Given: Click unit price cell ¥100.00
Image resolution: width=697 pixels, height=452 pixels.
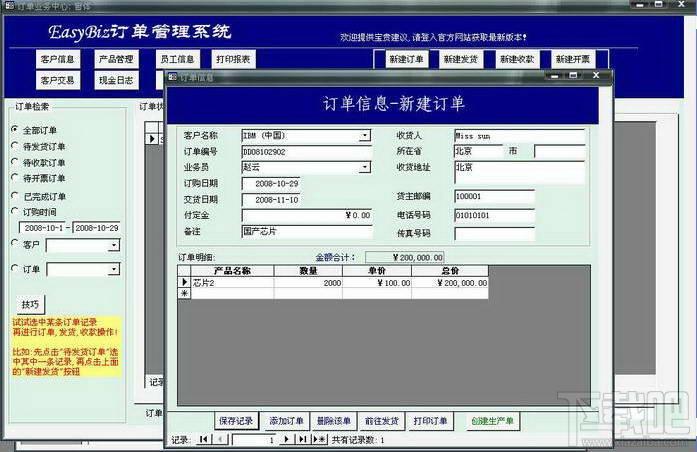Looking at the screenshot, I should [377, 283].
